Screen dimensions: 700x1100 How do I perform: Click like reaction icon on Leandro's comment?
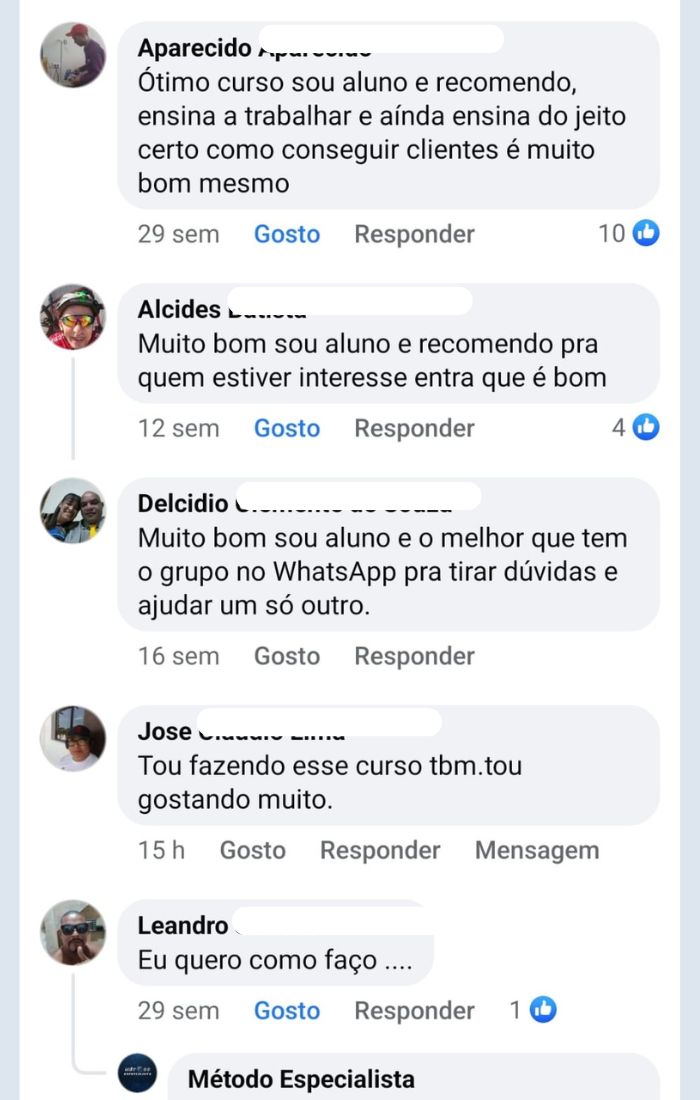click(543, 1010)
